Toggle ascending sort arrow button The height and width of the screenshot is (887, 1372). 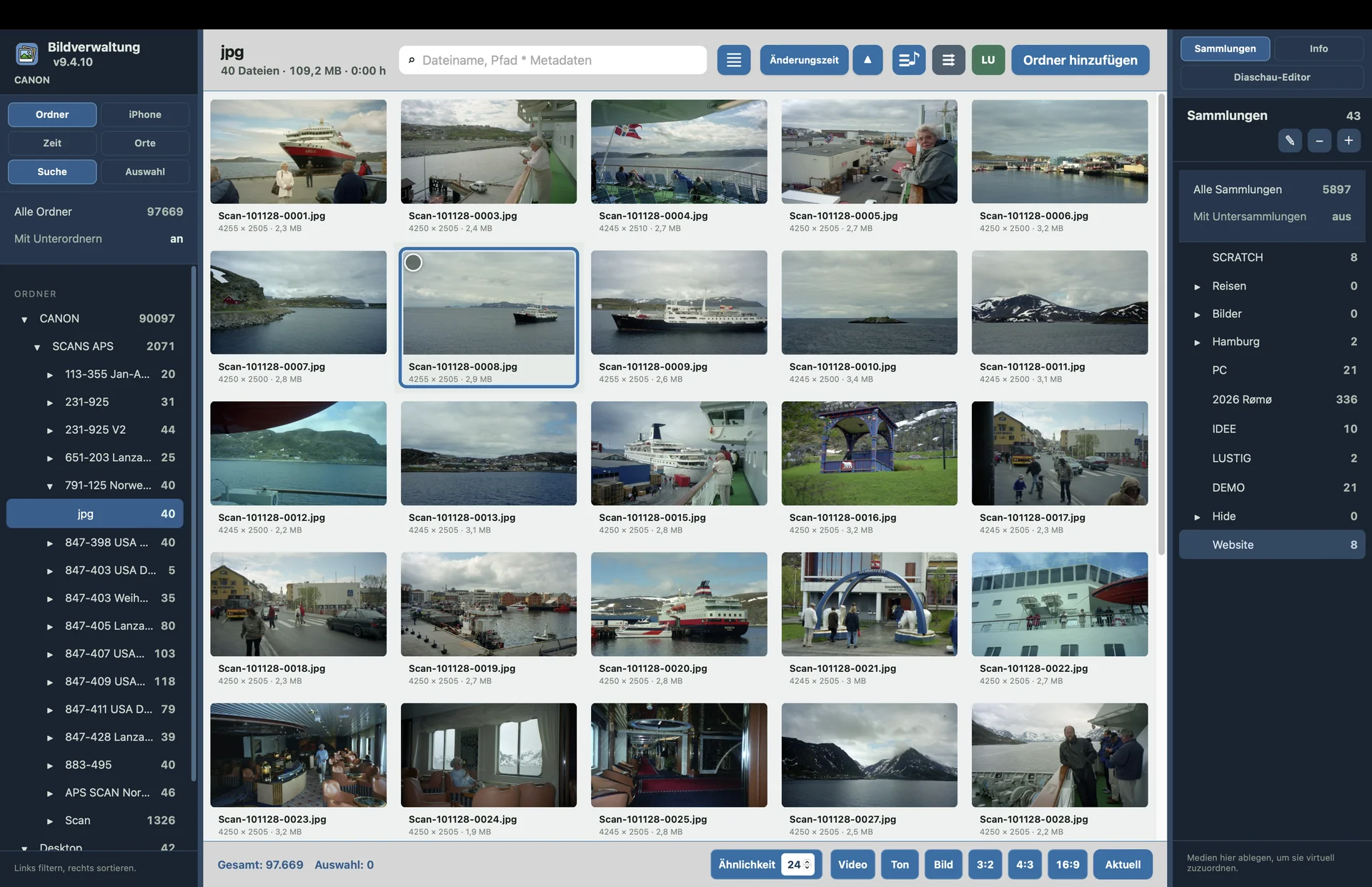[868, 60]
